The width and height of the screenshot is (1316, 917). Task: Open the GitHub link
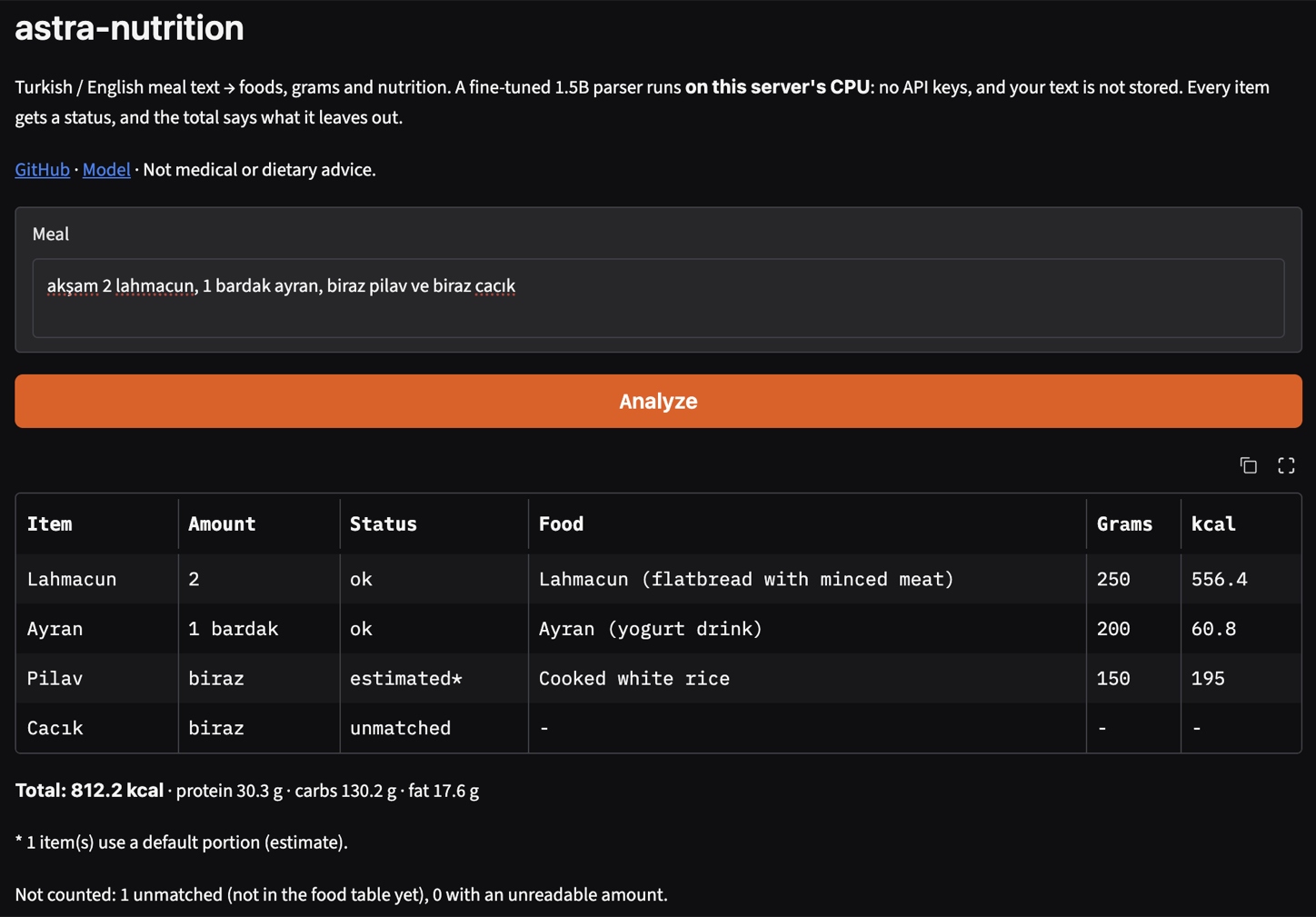[x=42, y=170]
